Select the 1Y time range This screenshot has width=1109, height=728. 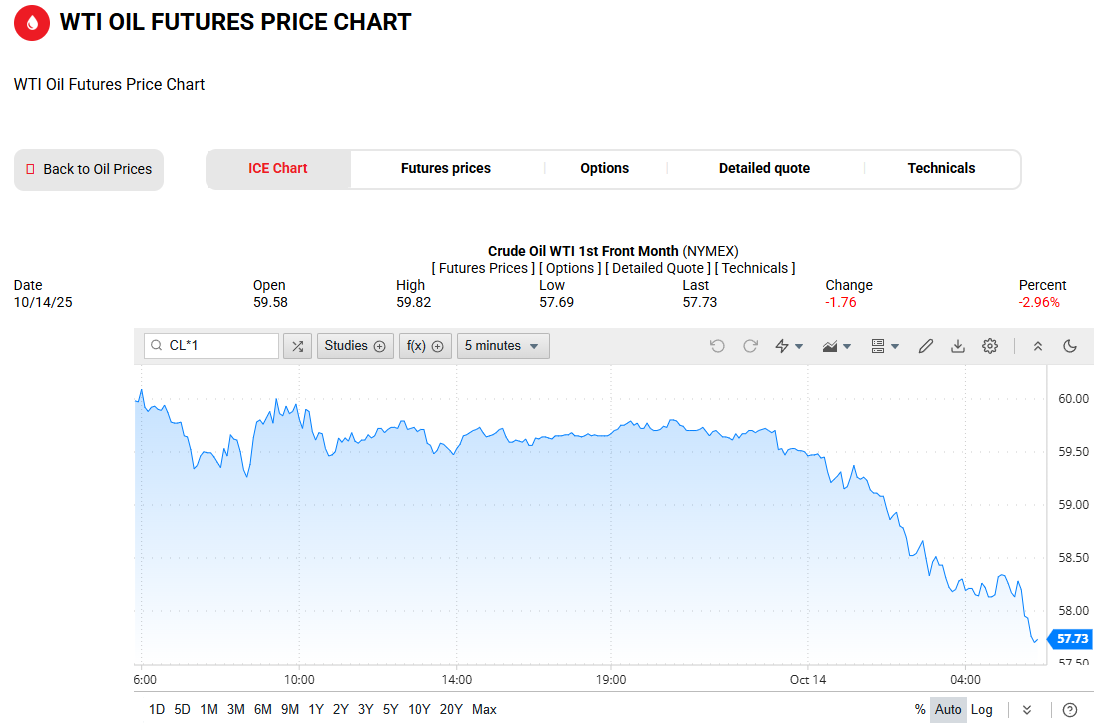point(316,710)
